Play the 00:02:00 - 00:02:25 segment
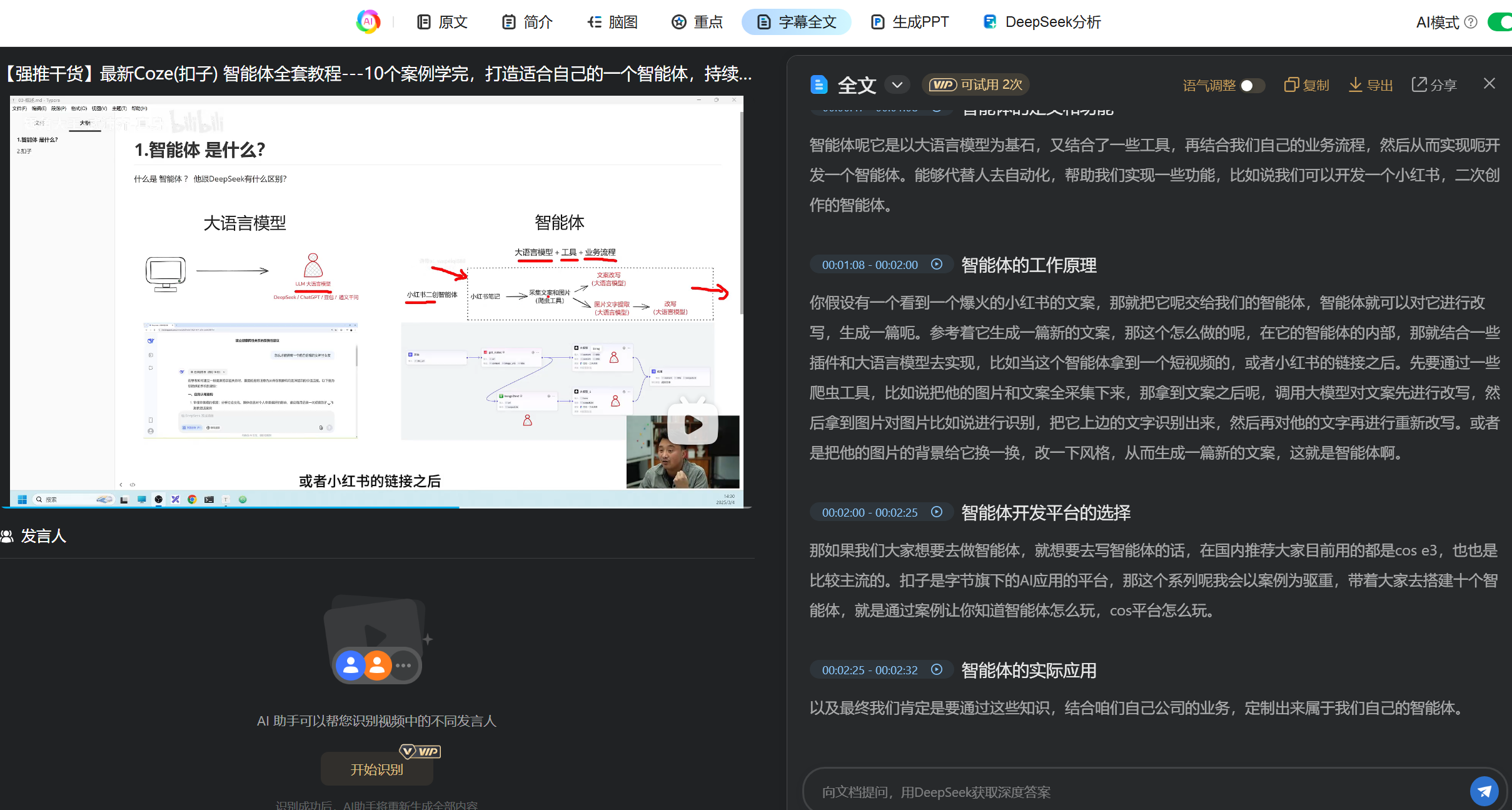1512x810 pixels. click(937, 512)
